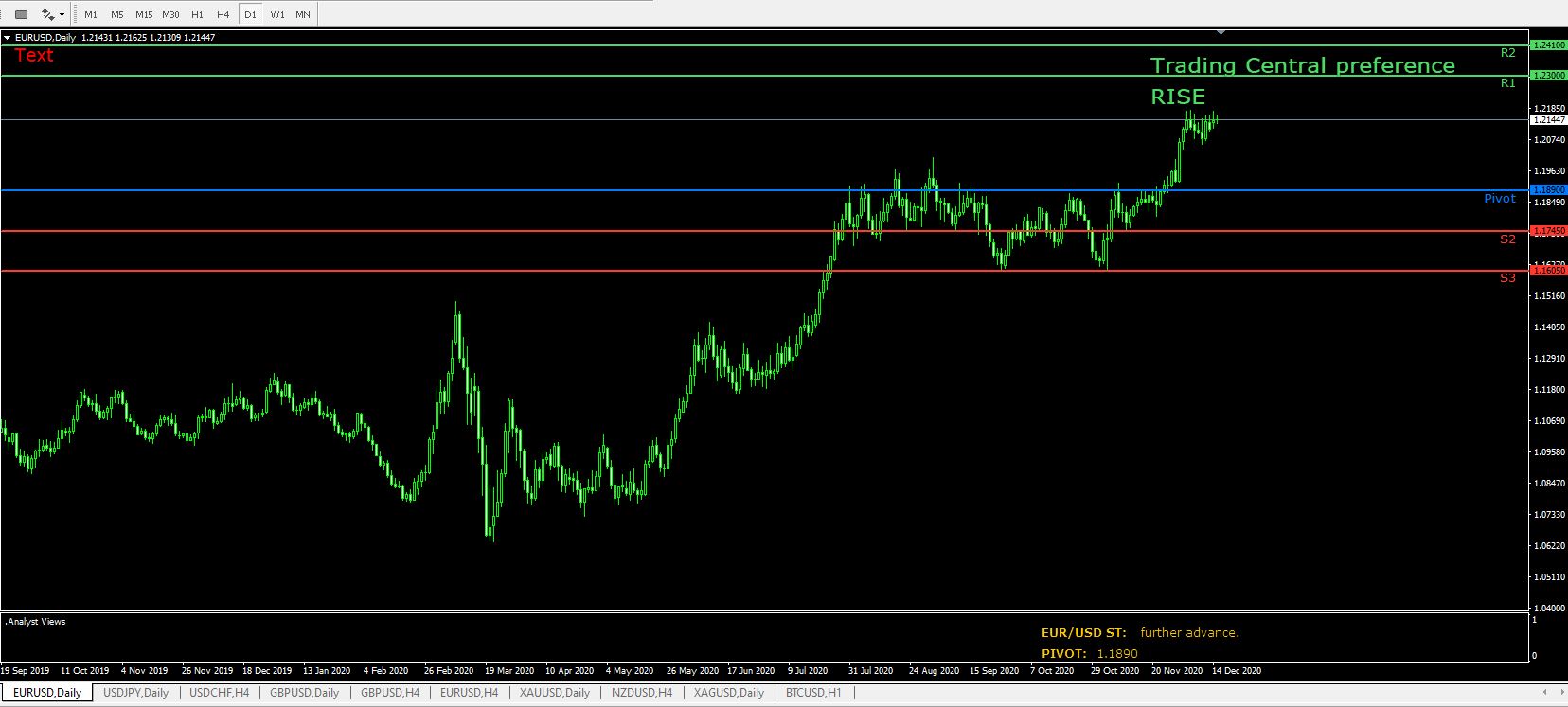Select the S3 support line label
Viewport: 1568px width, 707px height.
point(1508,278)
